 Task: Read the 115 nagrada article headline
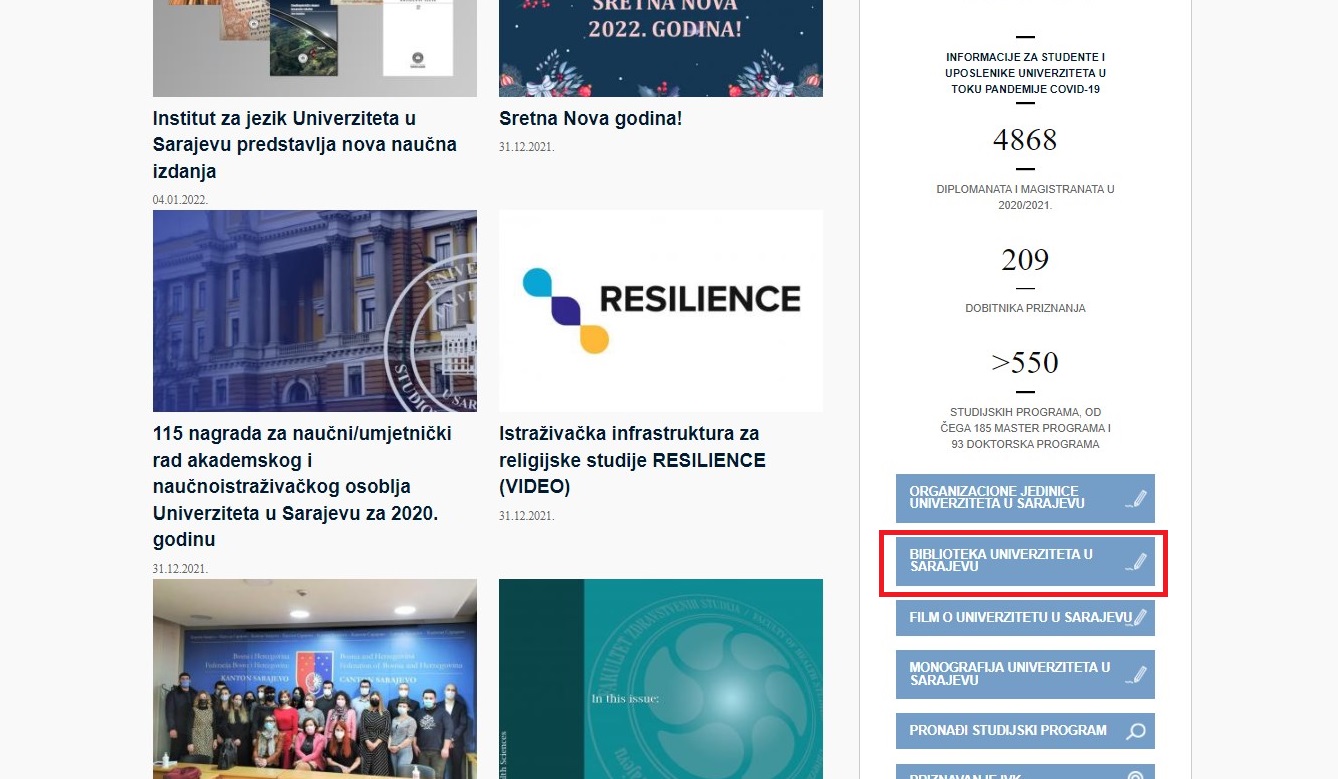tap(304, 486)
